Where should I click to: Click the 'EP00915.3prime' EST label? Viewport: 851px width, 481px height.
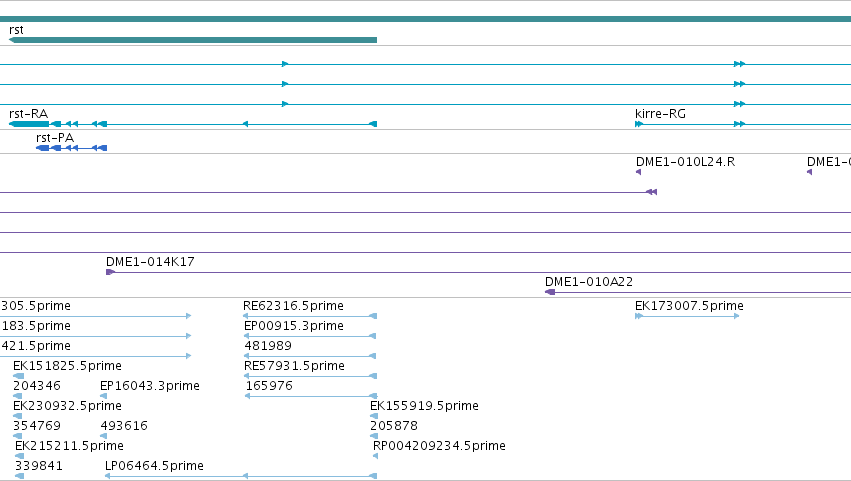pyautogui.click(x=294, y=326)
